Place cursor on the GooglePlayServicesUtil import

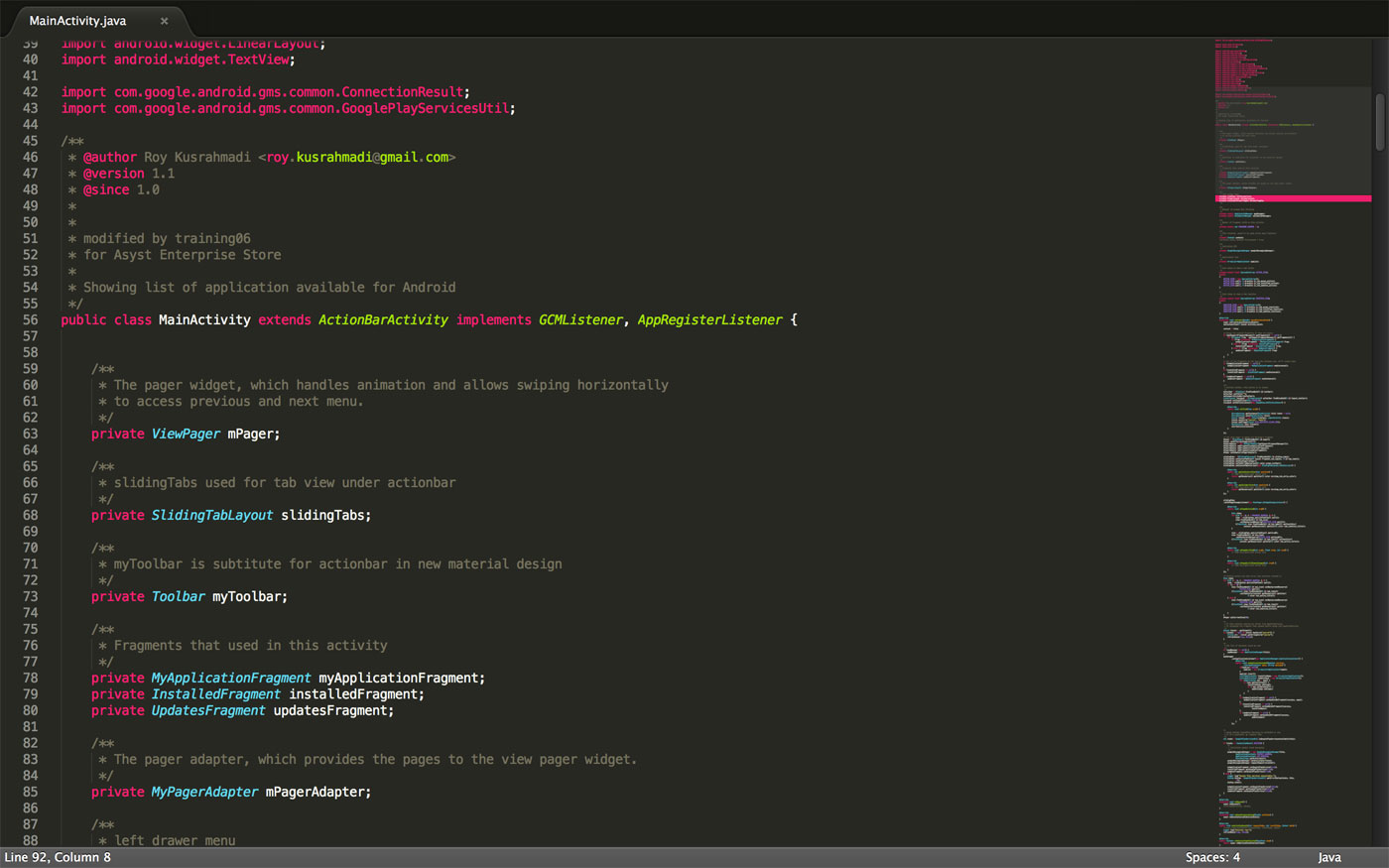click(425, 108)
